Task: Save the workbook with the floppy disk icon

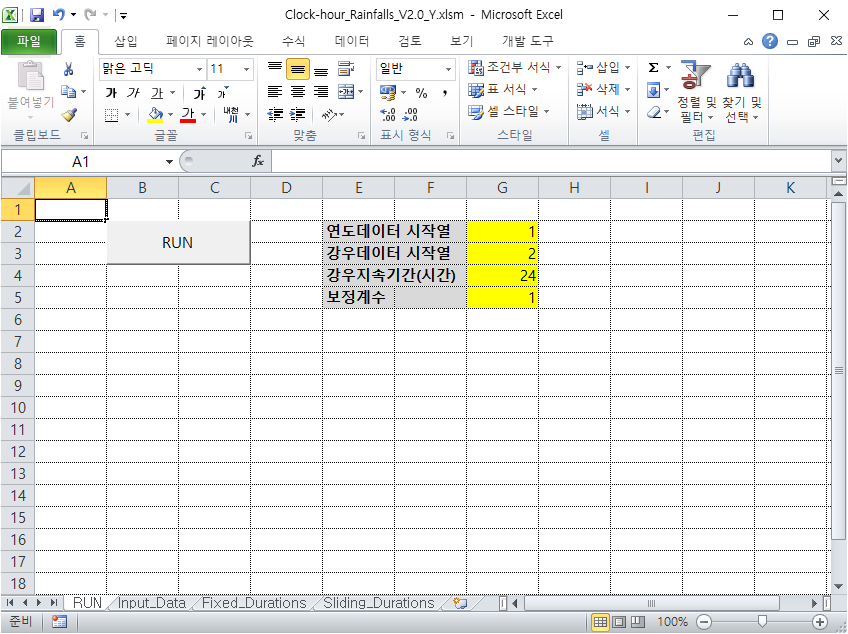Action: click(x=36, y=15)
